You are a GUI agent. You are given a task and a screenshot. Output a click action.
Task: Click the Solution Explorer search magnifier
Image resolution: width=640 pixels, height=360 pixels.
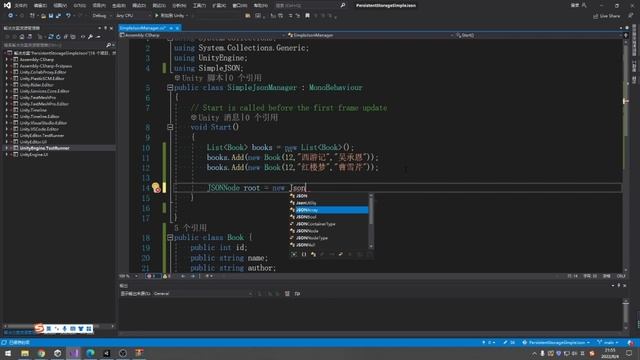click(x=108, y=45)
